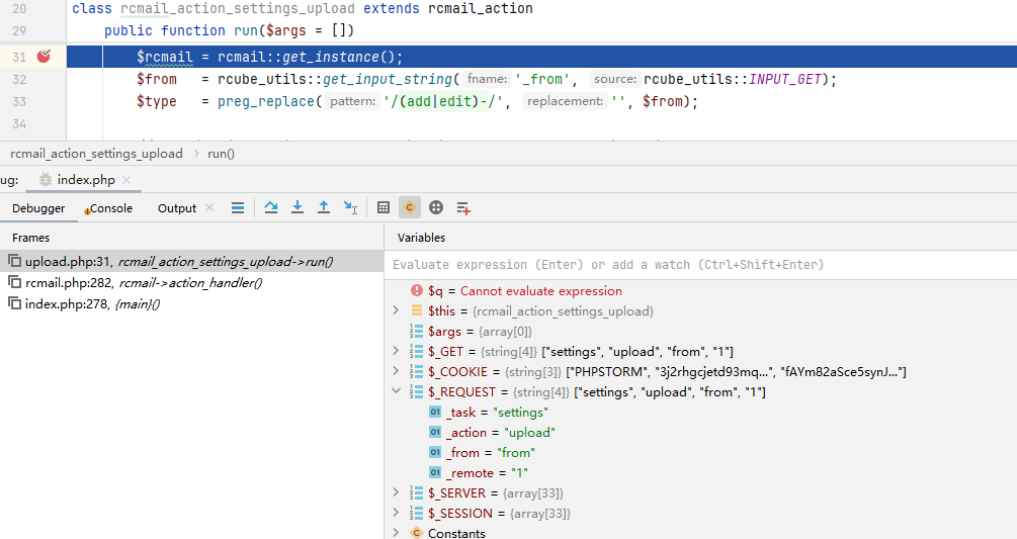Image resolution: width=1017 pixels, height=539 pixels.
Task: Switch to the Debugger tab
Action: point(38,208)
